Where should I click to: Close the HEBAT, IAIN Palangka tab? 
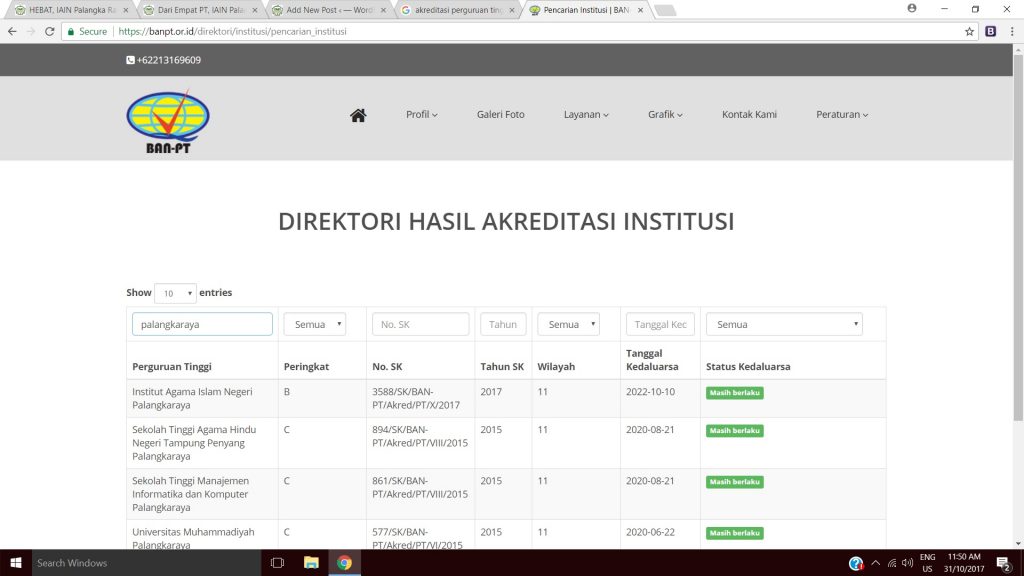coord(125,10)
